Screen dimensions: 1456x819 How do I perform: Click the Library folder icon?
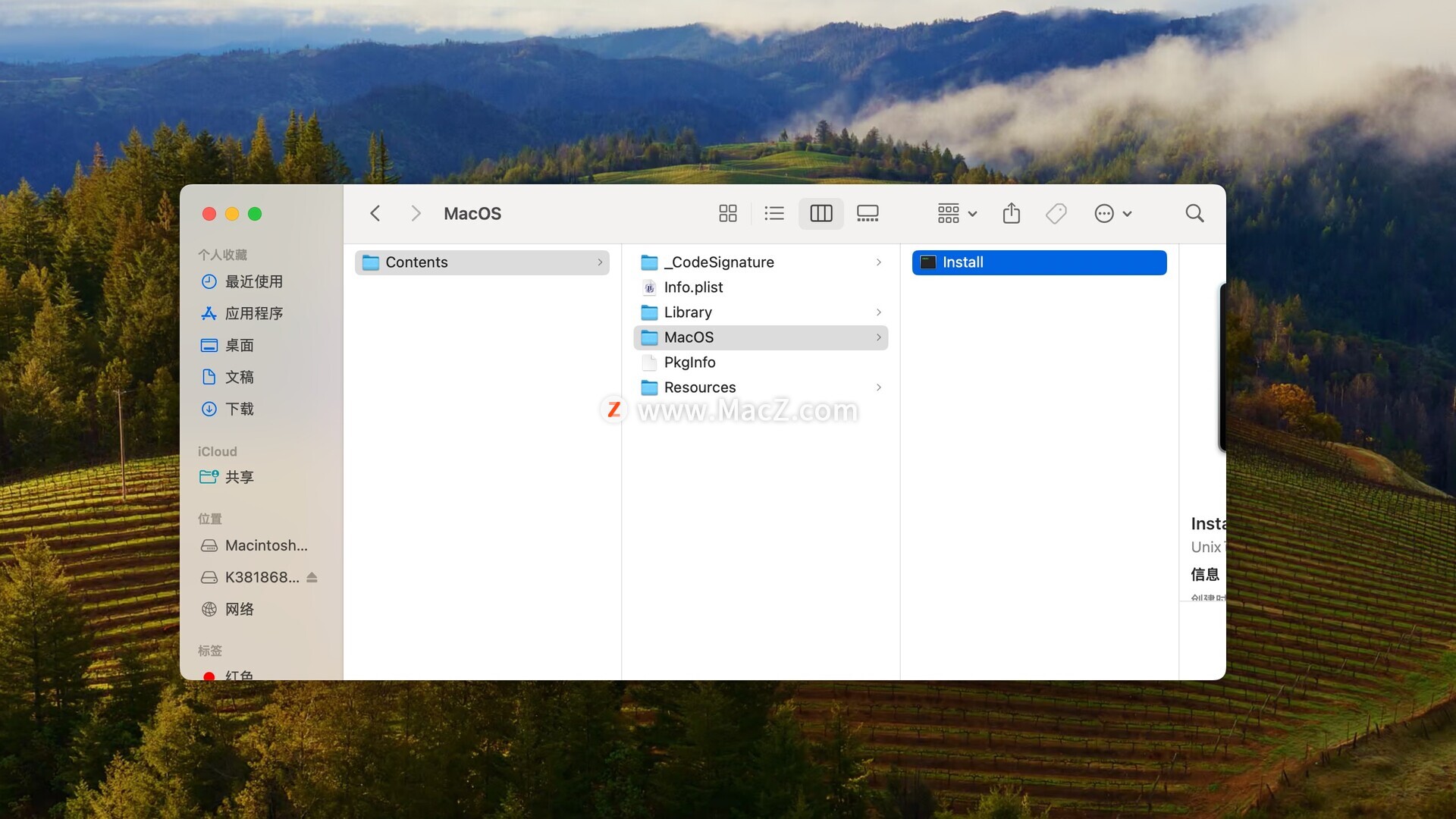649,312
